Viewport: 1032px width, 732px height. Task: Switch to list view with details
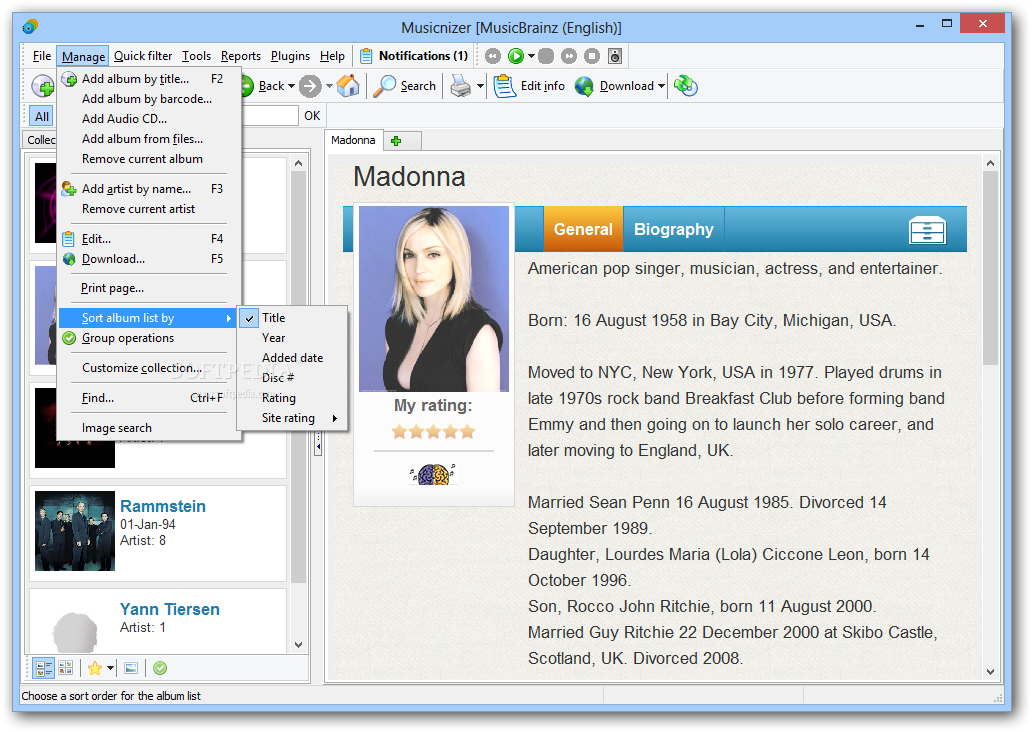click(x=44, y=668)
